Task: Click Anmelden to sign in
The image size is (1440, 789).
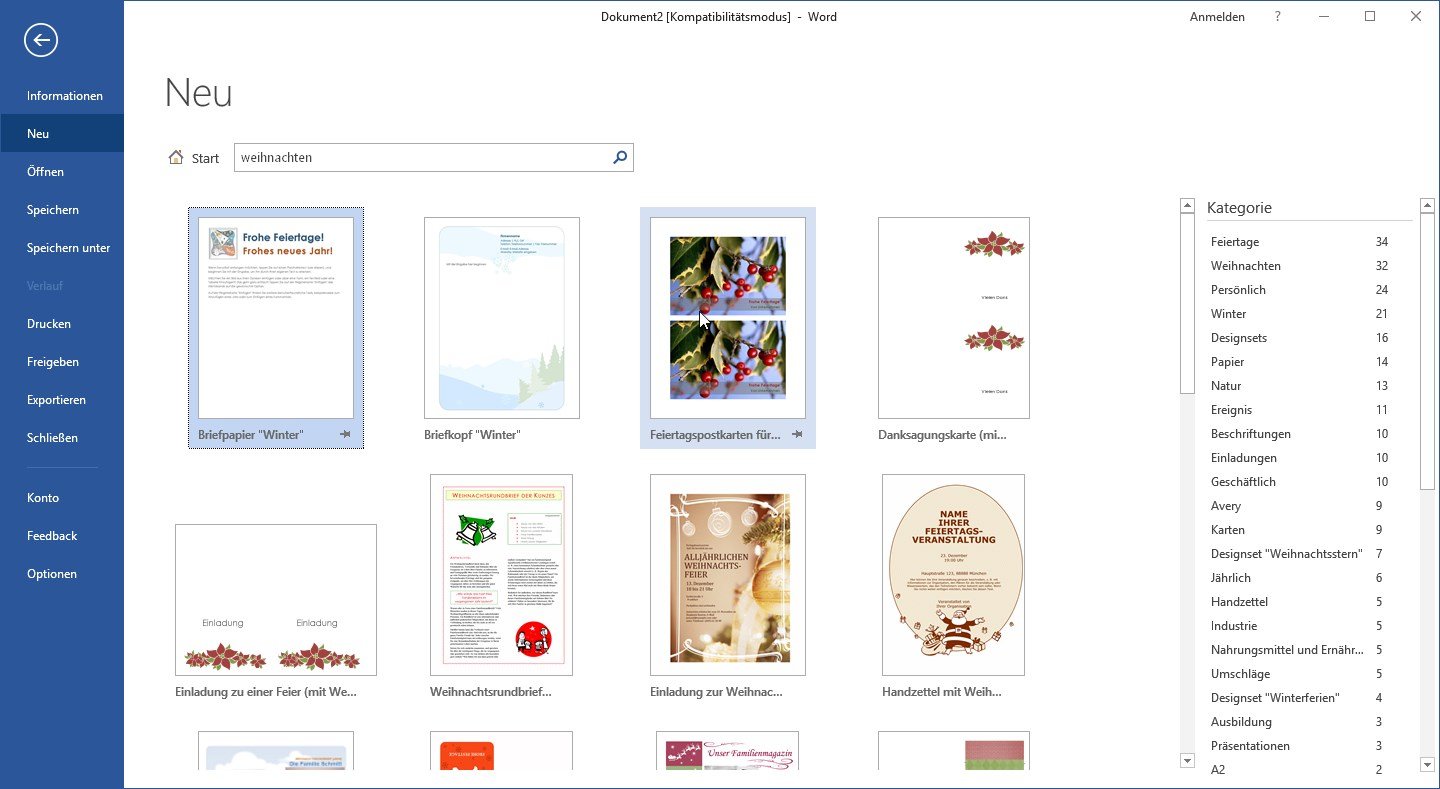Action: click(1217, 17)
